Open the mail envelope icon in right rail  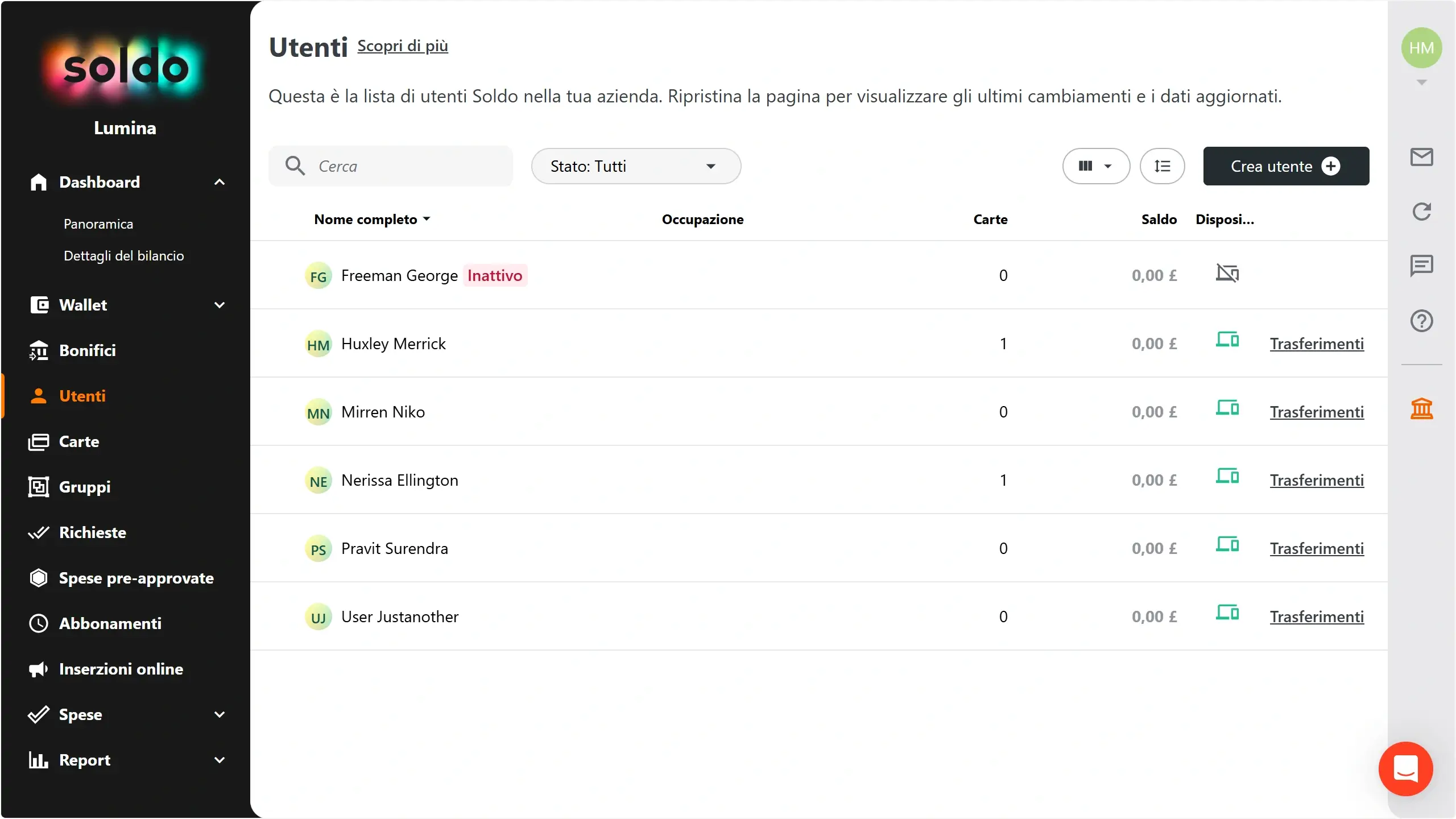click(1421, 157)
